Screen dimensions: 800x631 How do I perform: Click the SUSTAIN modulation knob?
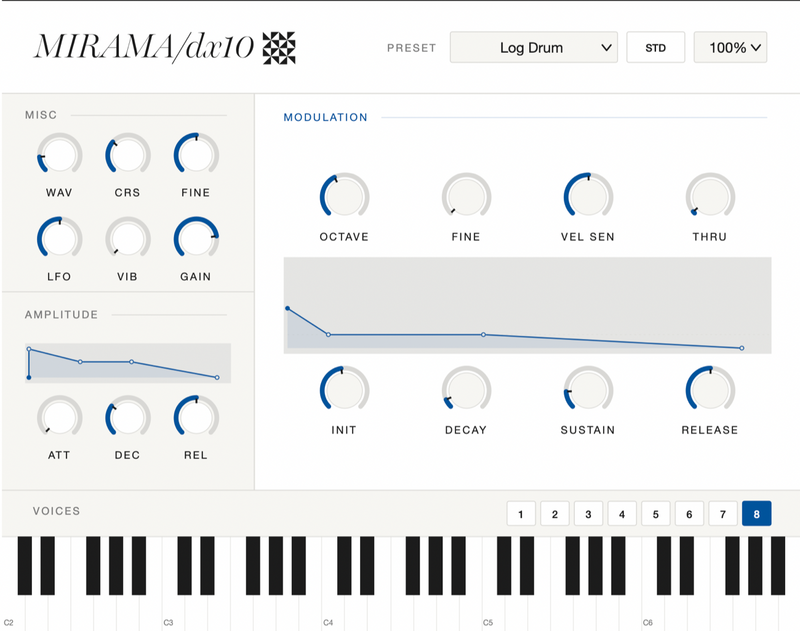[588, 390]
